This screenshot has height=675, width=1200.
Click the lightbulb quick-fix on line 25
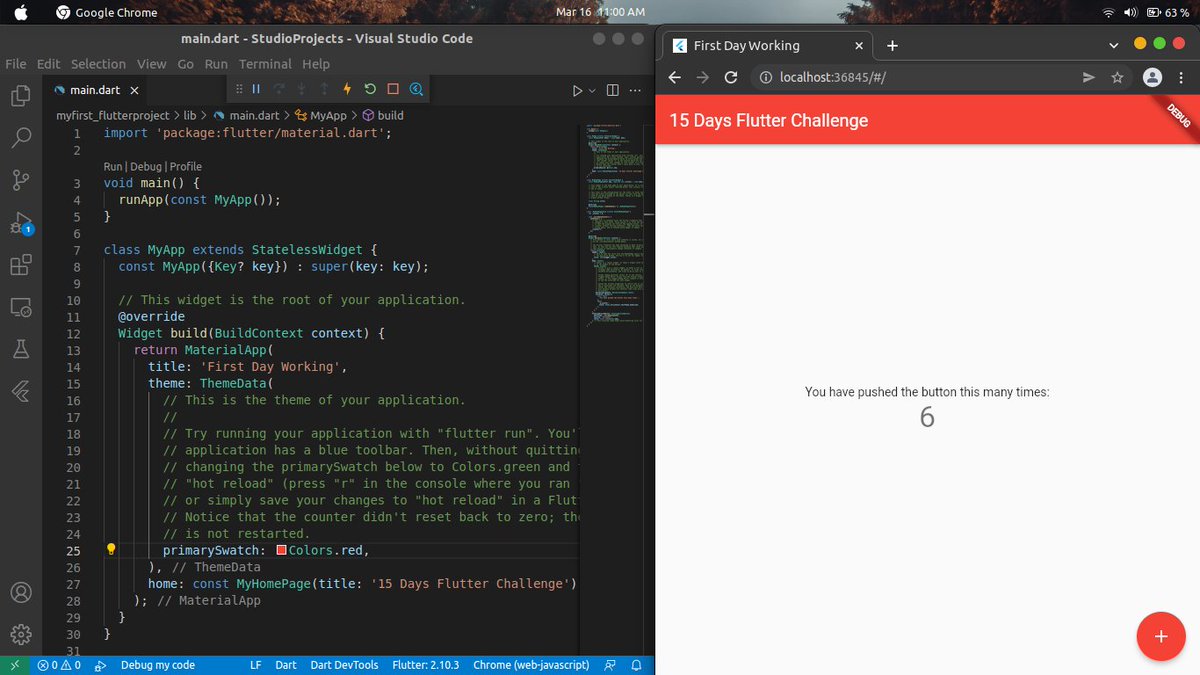(x=112, y=550)
